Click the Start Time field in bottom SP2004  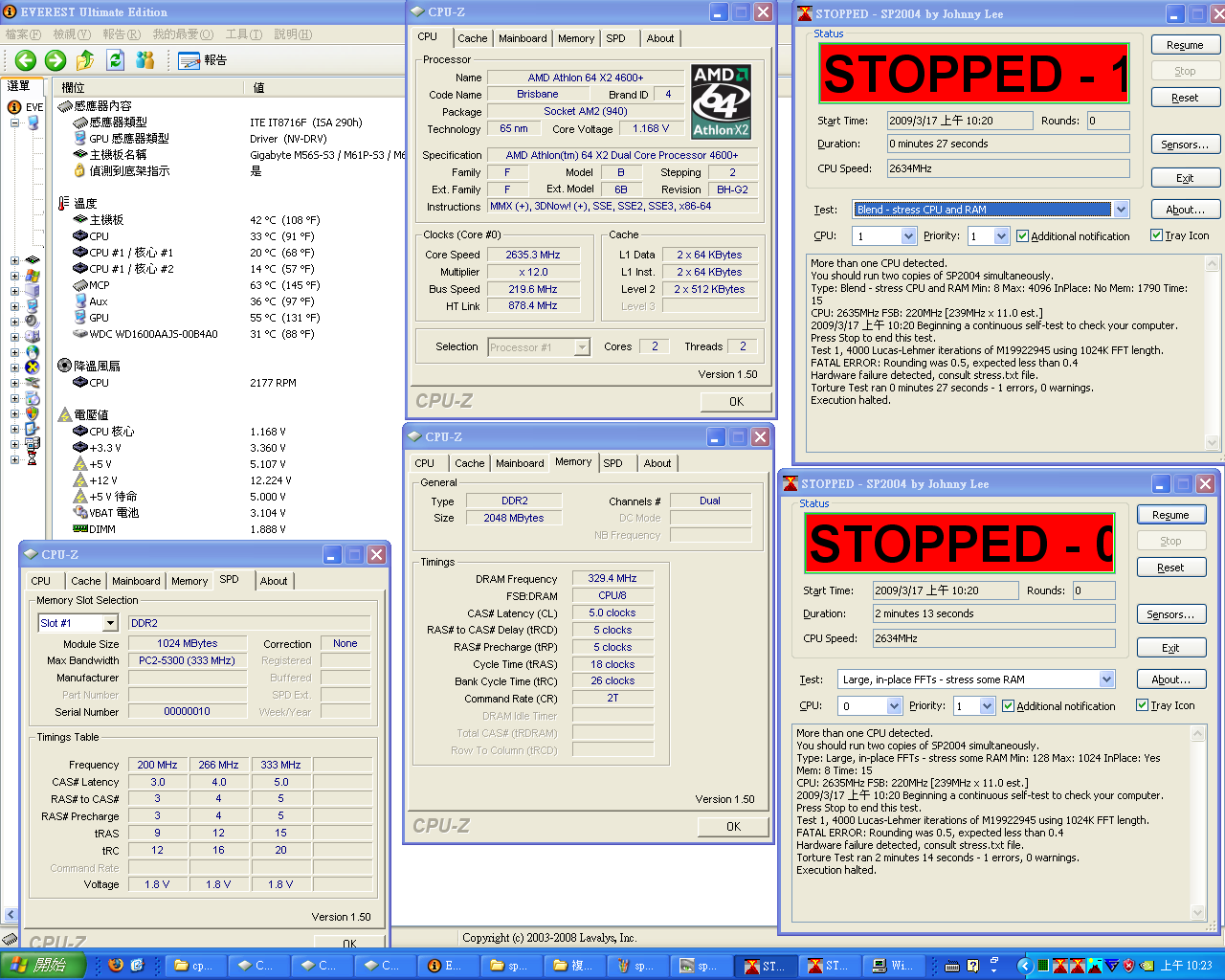click(946, 590)
